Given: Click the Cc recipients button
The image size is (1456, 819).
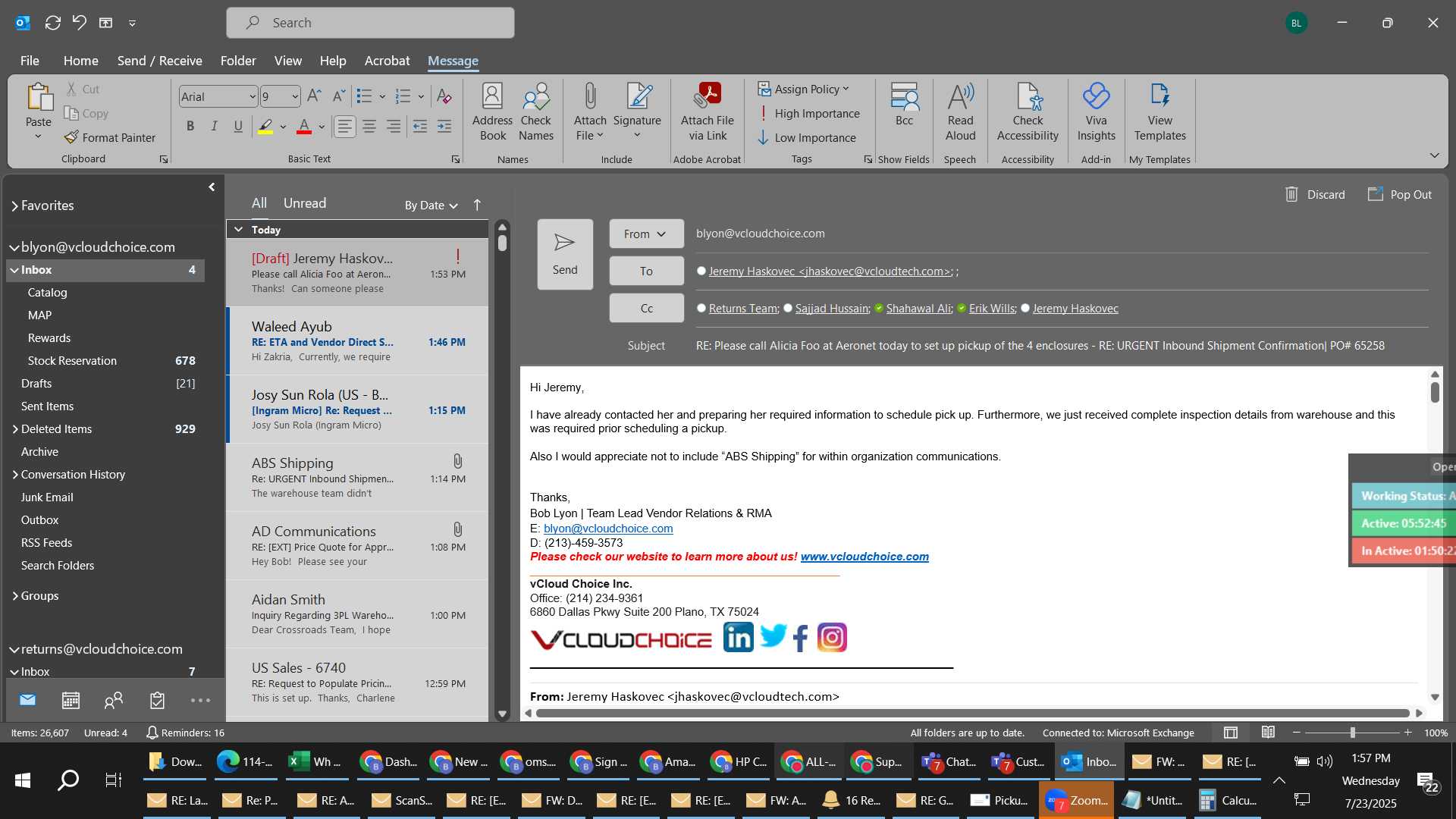Looking at the screenshot, I should (646, 308).
